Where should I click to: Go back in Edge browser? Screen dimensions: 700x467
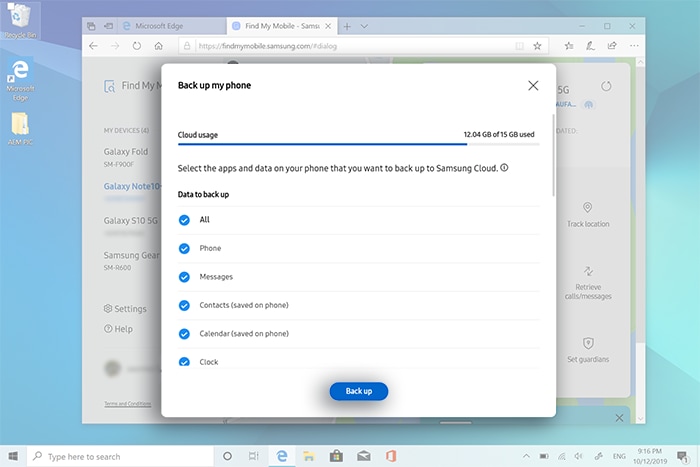coord(93,46)
